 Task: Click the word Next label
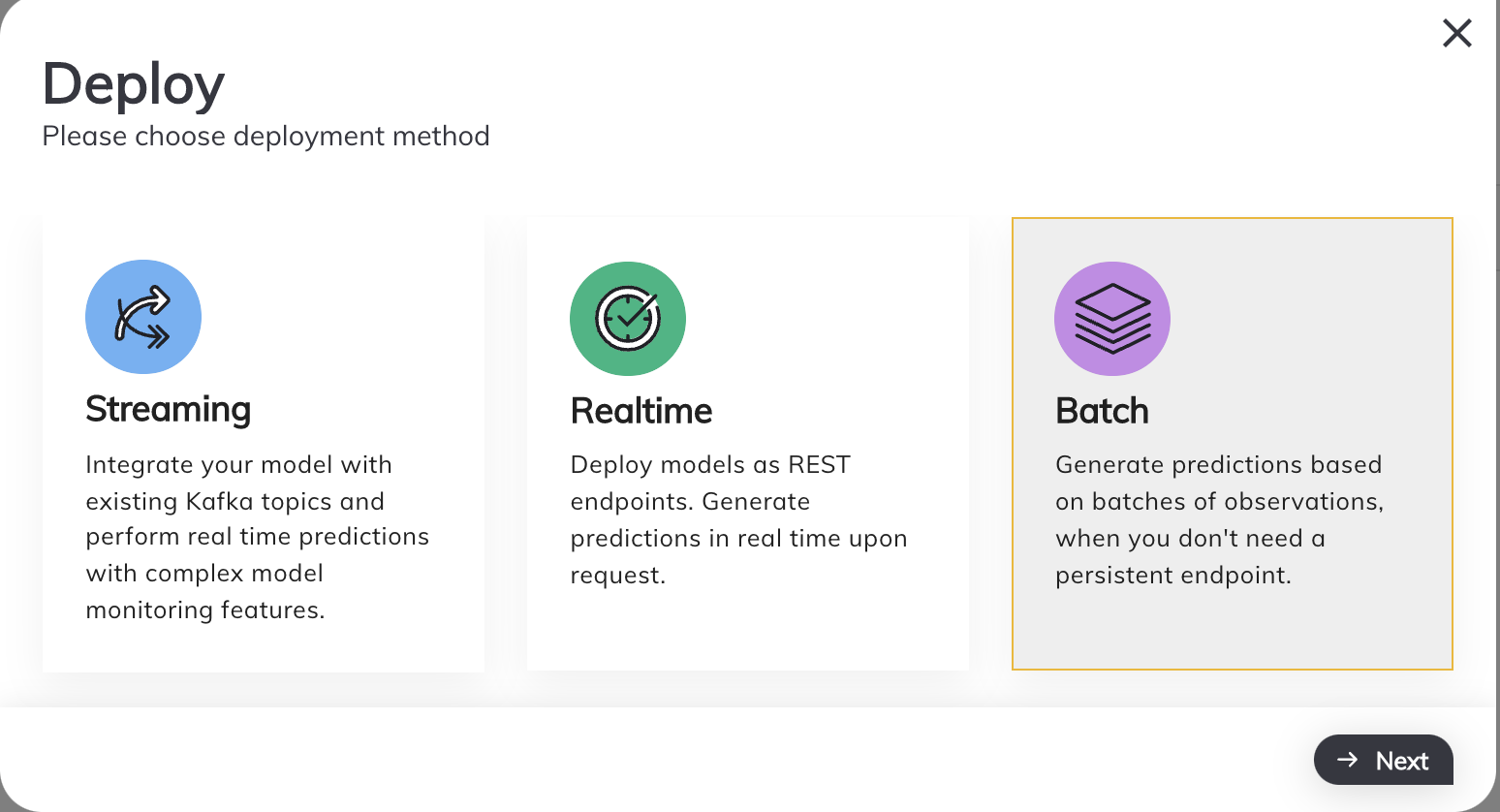pos(1402,761)
